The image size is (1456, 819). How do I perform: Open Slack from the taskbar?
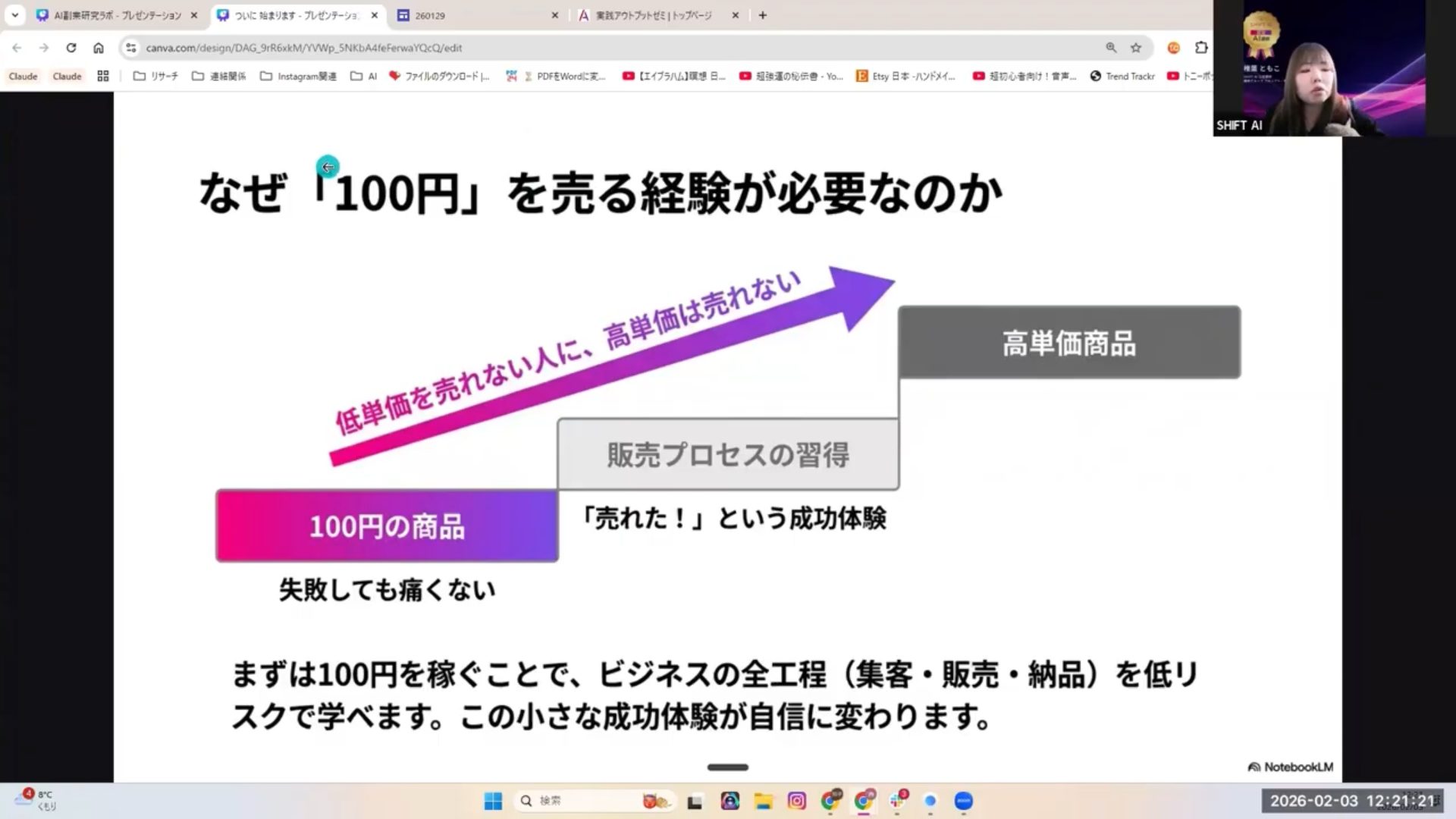click(x=898, y=801)
